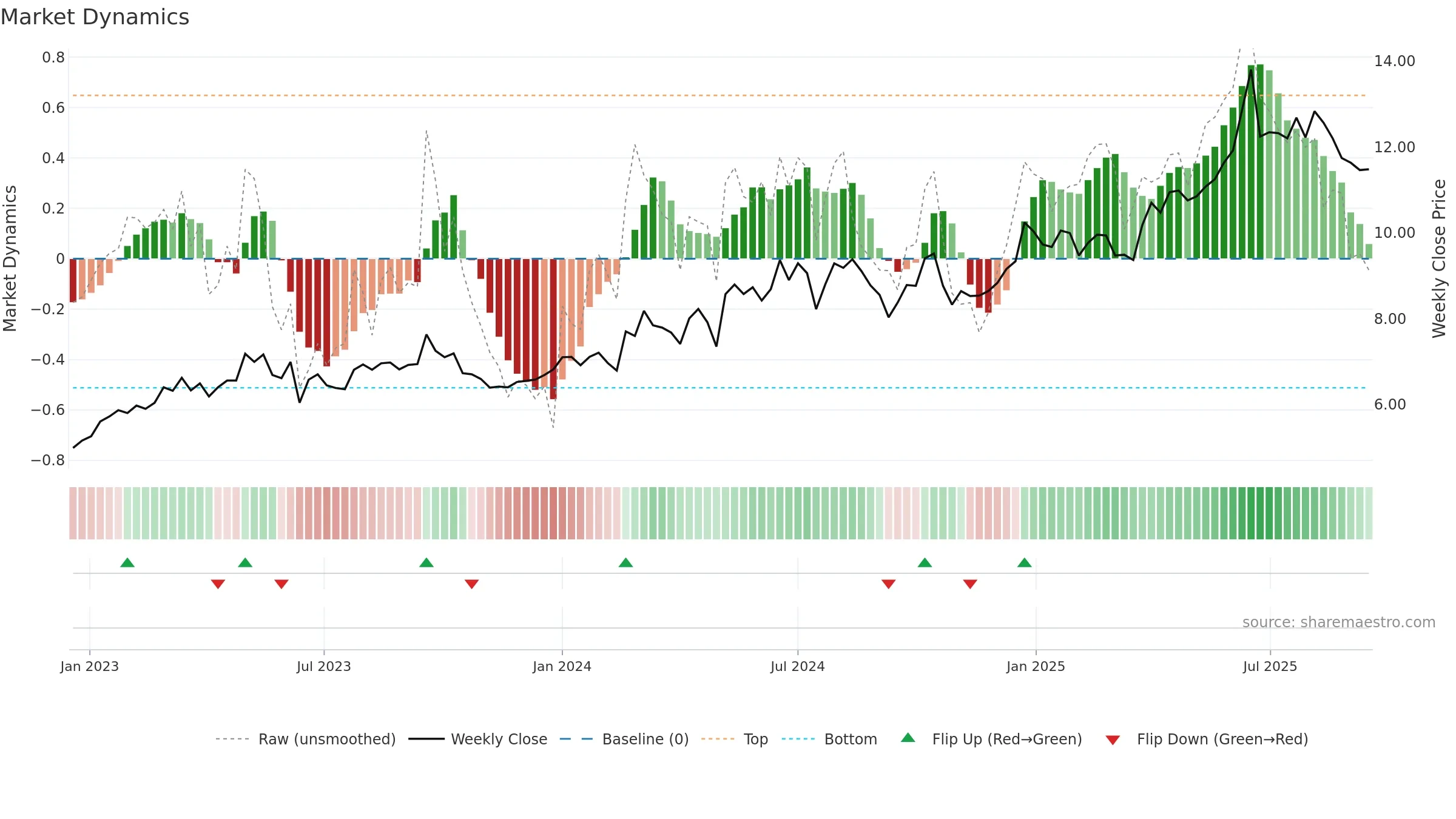Click the deepest red bar before Jan 2024
The width and height of the screenshot is (1456, 819).
pyautogui.click(x=553, y=329)
